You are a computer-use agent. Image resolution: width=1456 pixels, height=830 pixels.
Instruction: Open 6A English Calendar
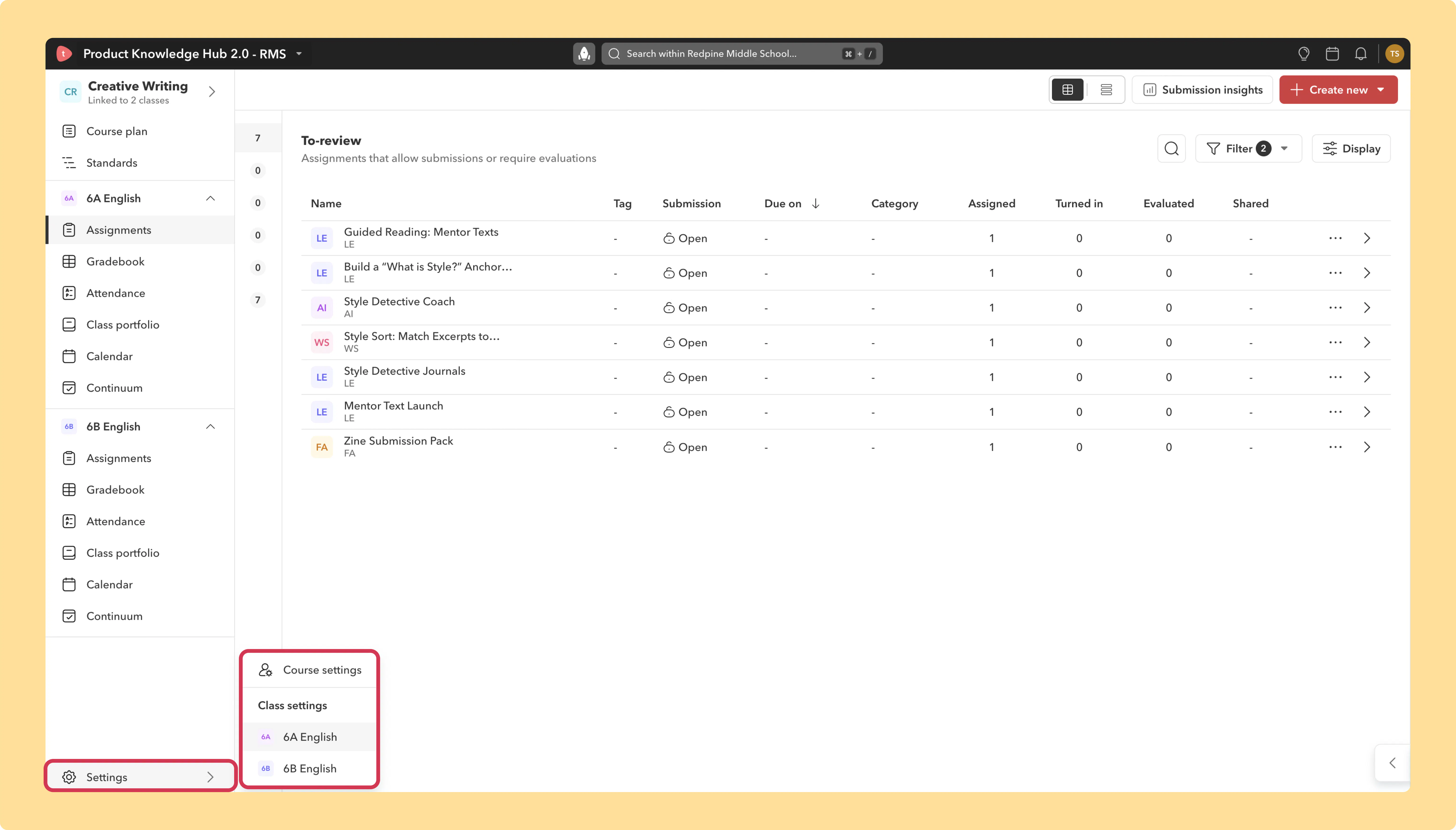coord(140,356)
